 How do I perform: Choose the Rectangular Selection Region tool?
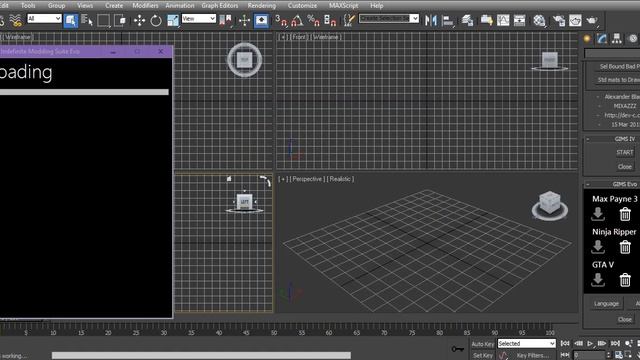pyautogui.click(x=103, y=20)
